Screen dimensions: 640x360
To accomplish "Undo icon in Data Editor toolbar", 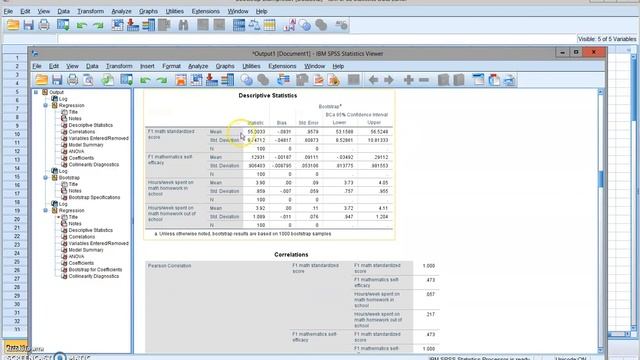I will pyautogui.click(x=82, y=26).
